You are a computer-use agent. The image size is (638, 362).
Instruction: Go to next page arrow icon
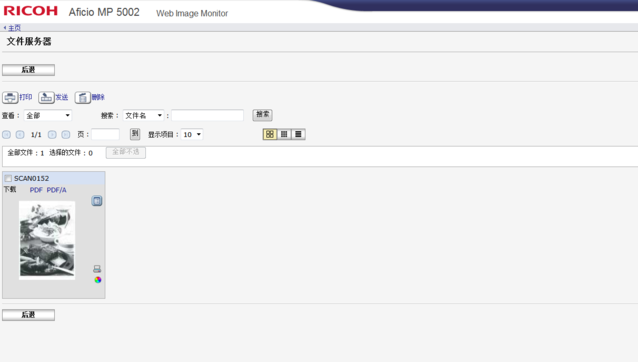[52, 135]
